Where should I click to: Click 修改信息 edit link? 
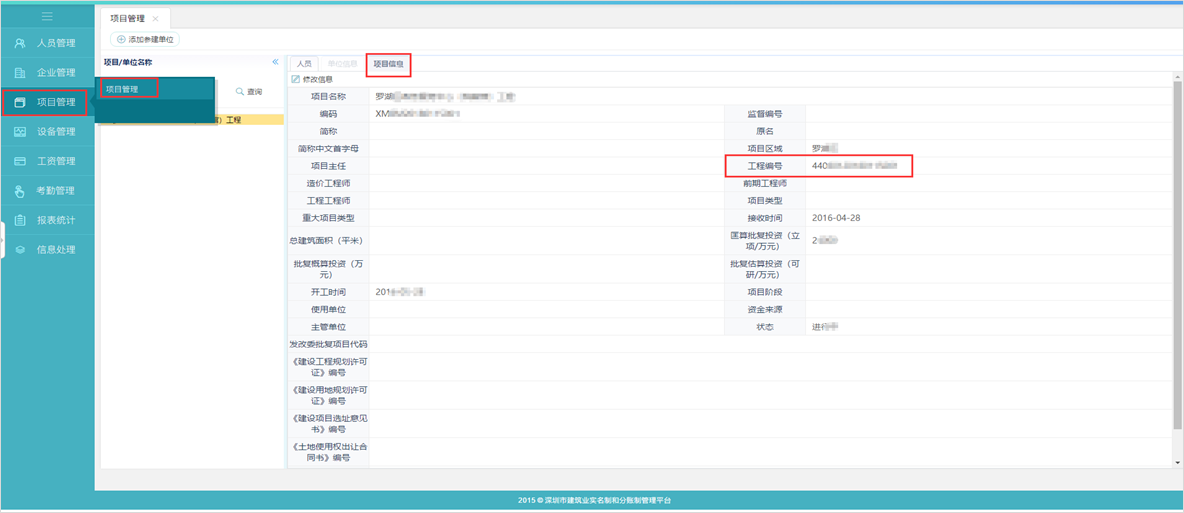[x=312, y=79]
